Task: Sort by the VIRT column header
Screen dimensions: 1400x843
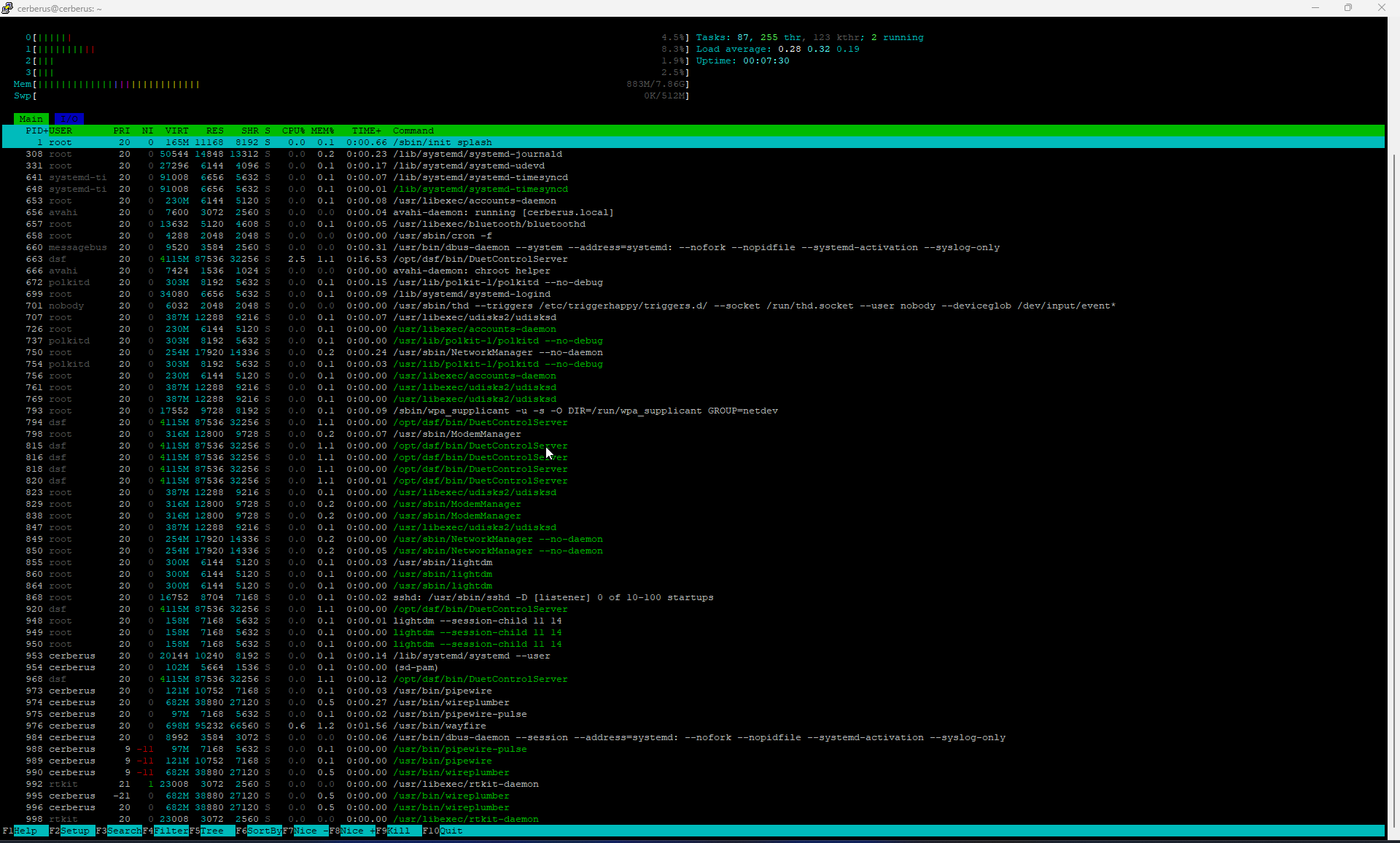Action: click(177, 131)
